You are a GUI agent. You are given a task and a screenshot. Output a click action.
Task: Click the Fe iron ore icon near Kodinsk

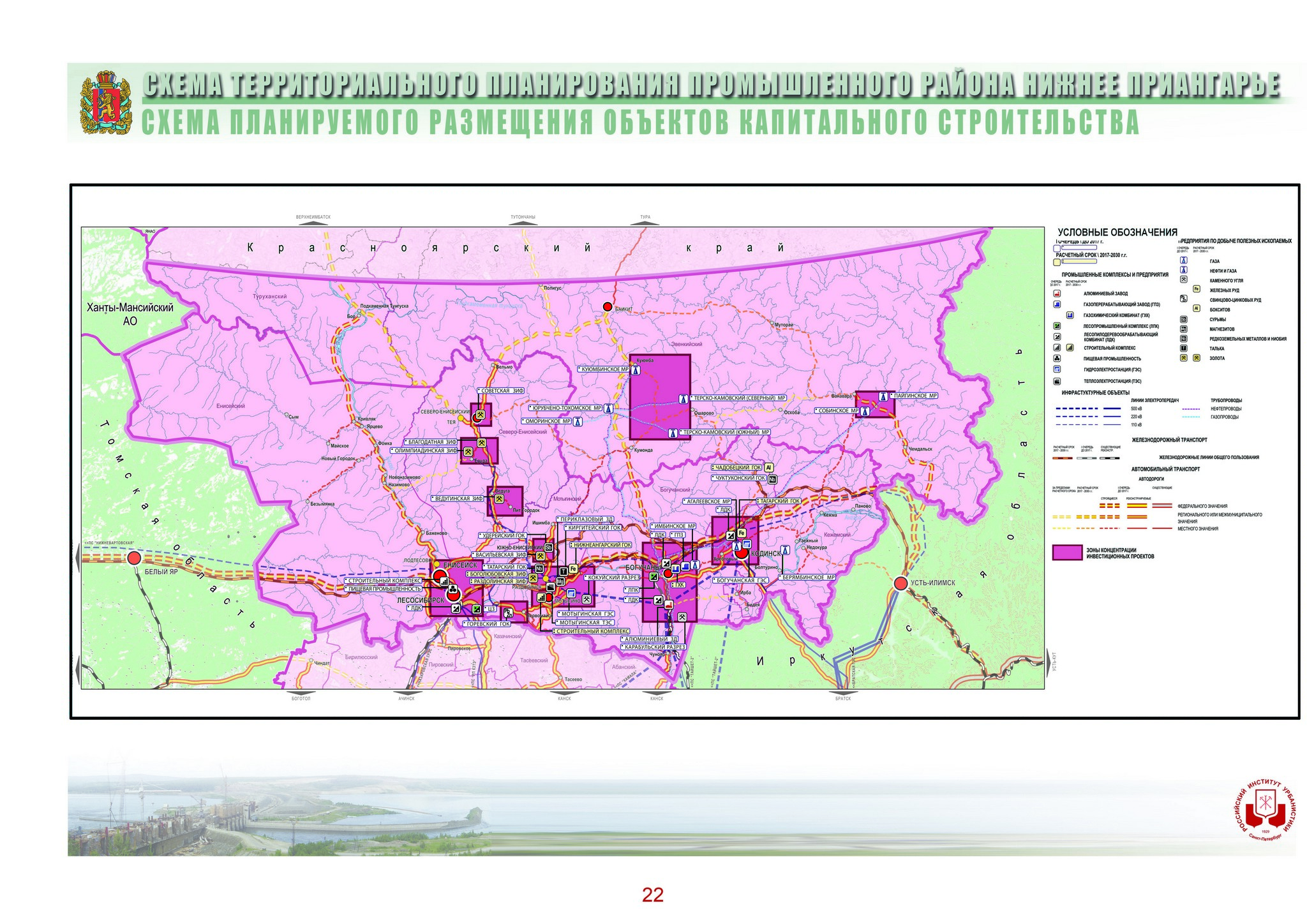click(x=742, y=533)
